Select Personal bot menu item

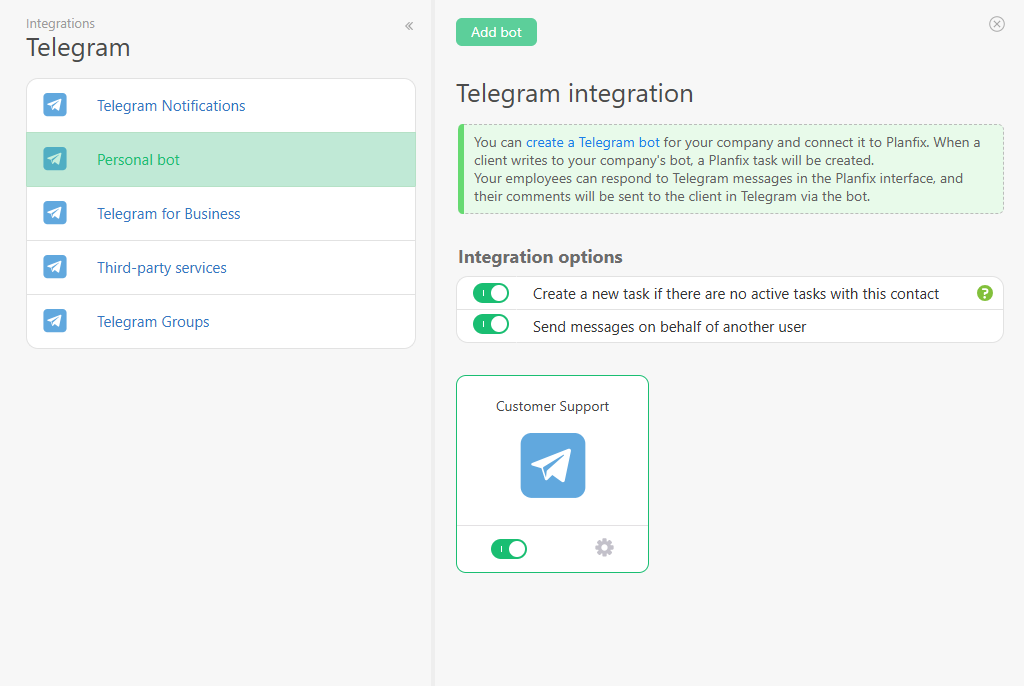coord(221,159)
